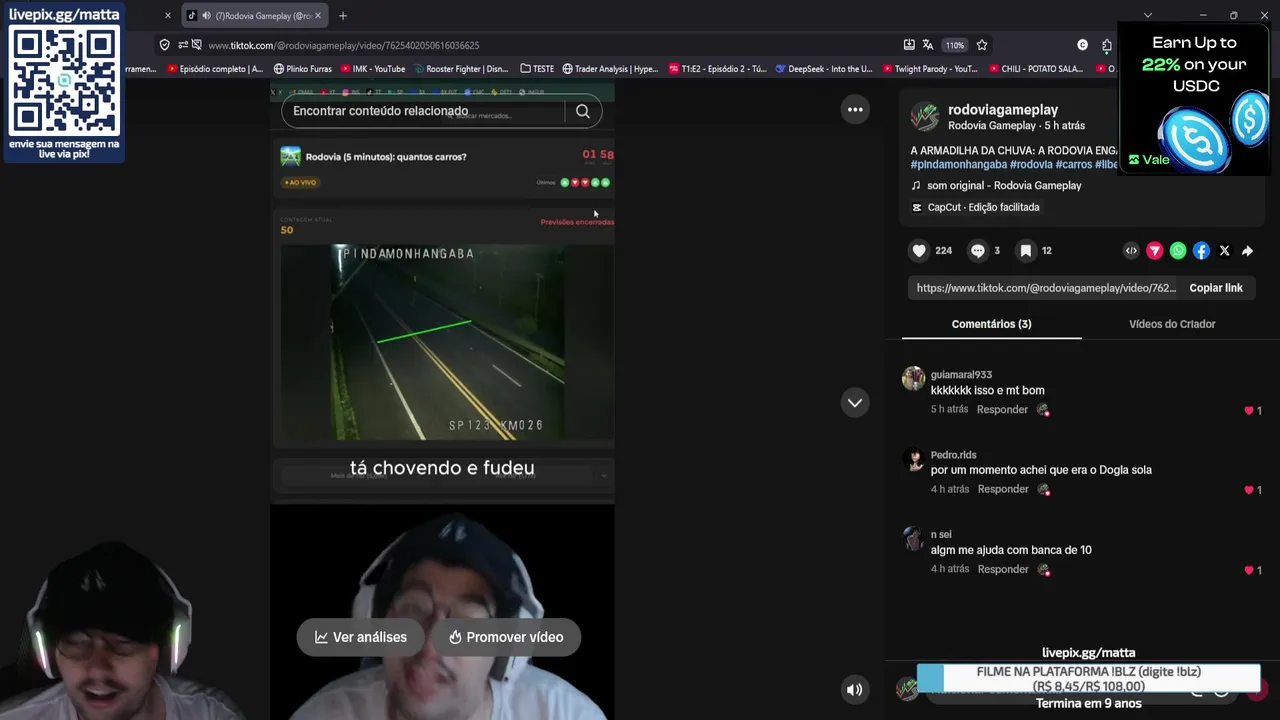The image size is (1280, 720).
Task: Open comments via the speech bubble icon
Action: click(978, 251)
